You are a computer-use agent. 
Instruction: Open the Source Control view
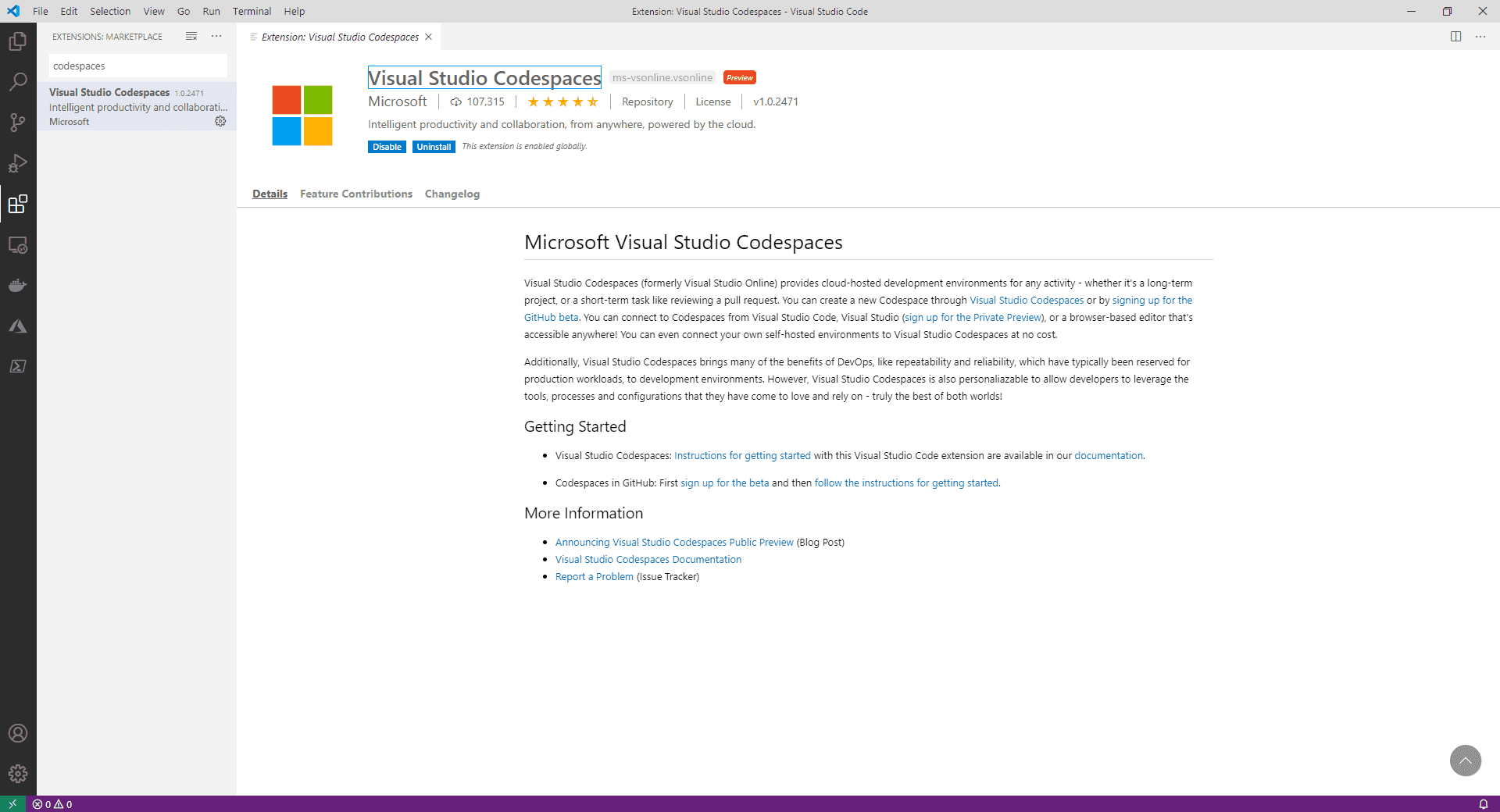18,122
